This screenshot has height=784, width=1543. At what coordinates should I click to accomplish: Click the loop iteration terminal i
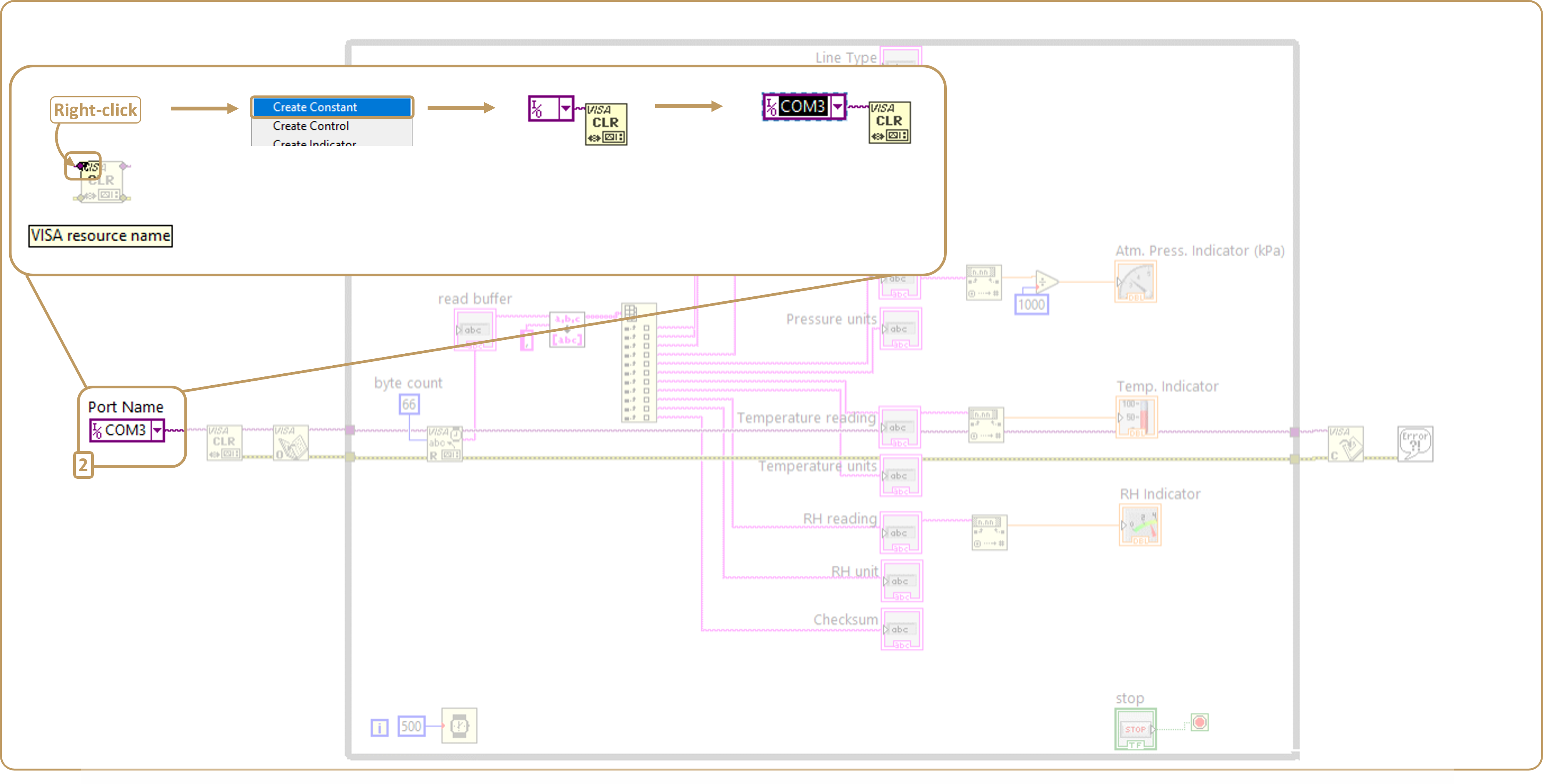(379, 728)
